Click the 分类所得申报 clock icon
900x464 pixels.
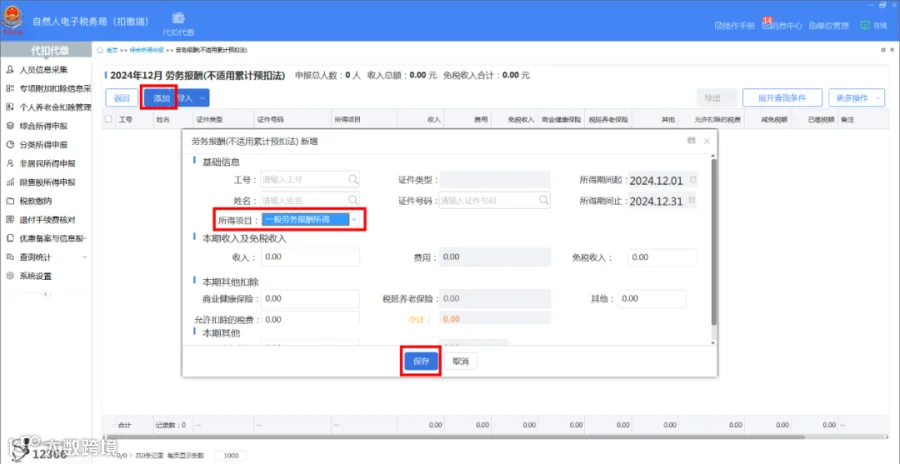(10, 145)
